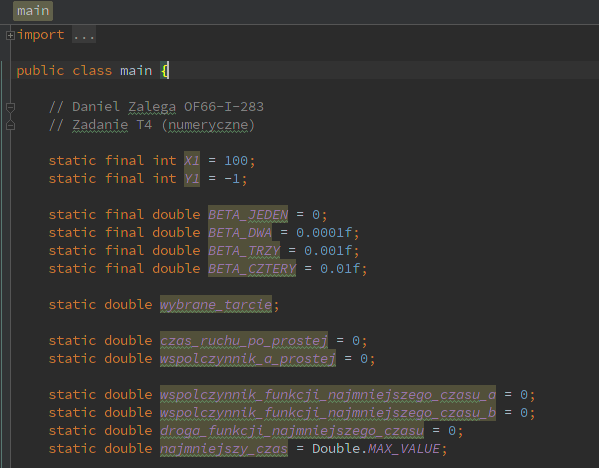Click the BETA_CZTERY constant
599x468 pixels.
252,269
